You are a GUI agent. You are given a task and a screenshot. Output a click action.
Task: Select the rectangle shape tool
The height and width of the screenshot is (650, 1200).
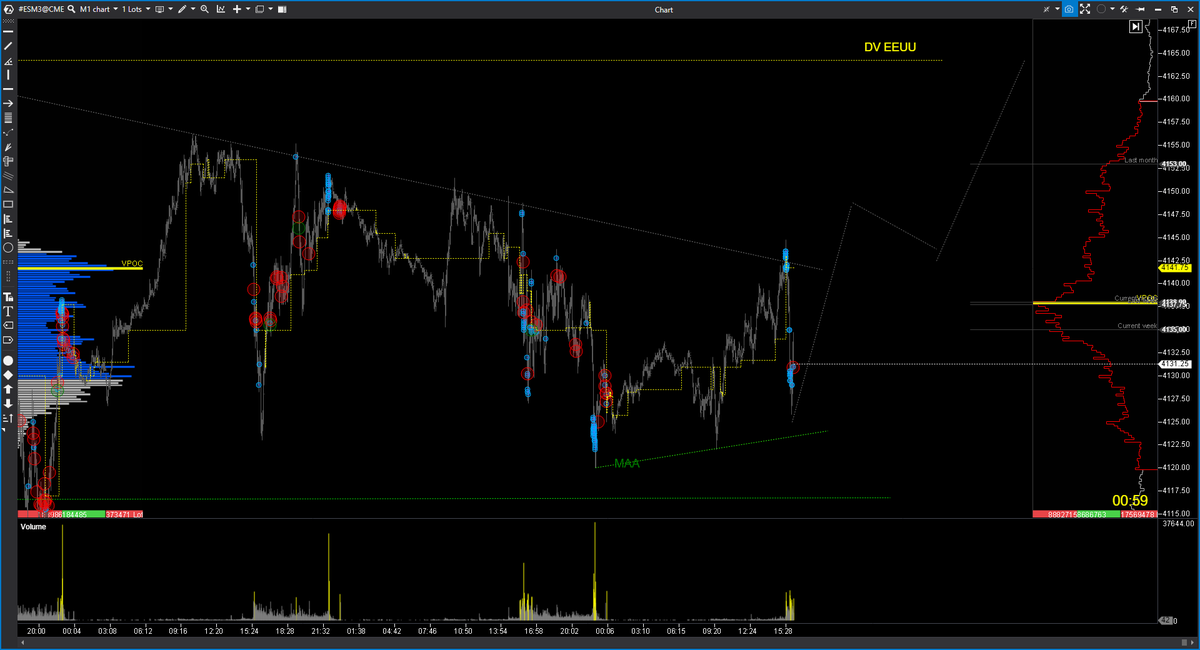8,204
